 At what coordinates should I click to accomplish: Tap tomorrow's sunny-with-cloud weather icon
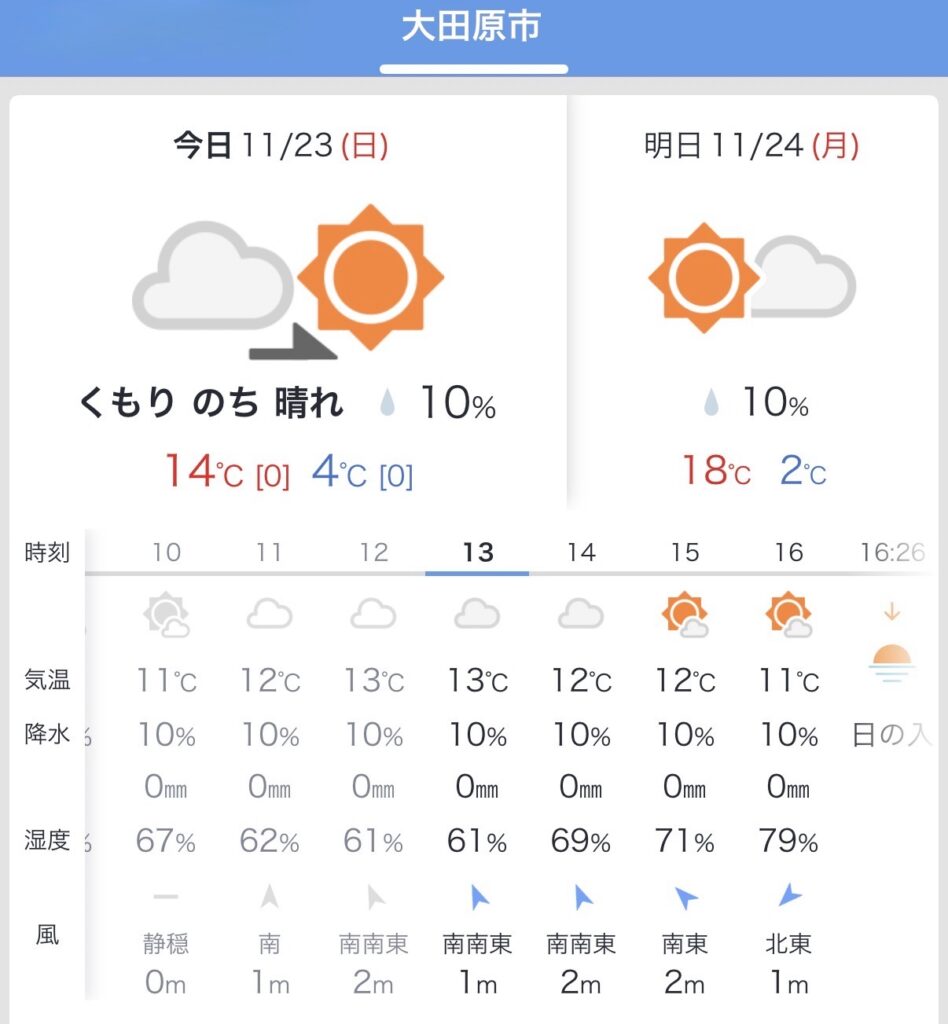(752, 277)
